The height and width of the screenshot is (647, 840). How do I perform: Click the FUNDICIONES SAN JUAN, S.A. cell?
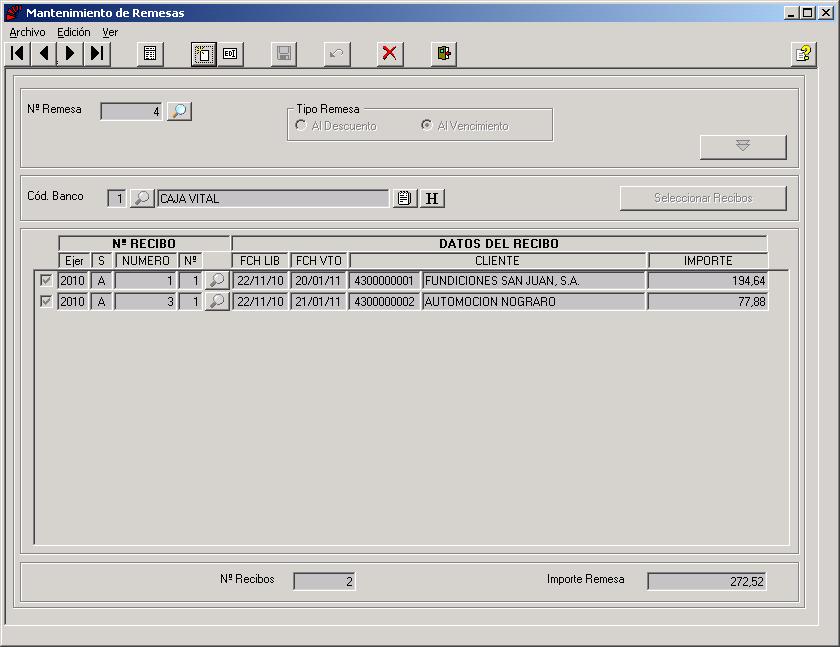(533, 281)
